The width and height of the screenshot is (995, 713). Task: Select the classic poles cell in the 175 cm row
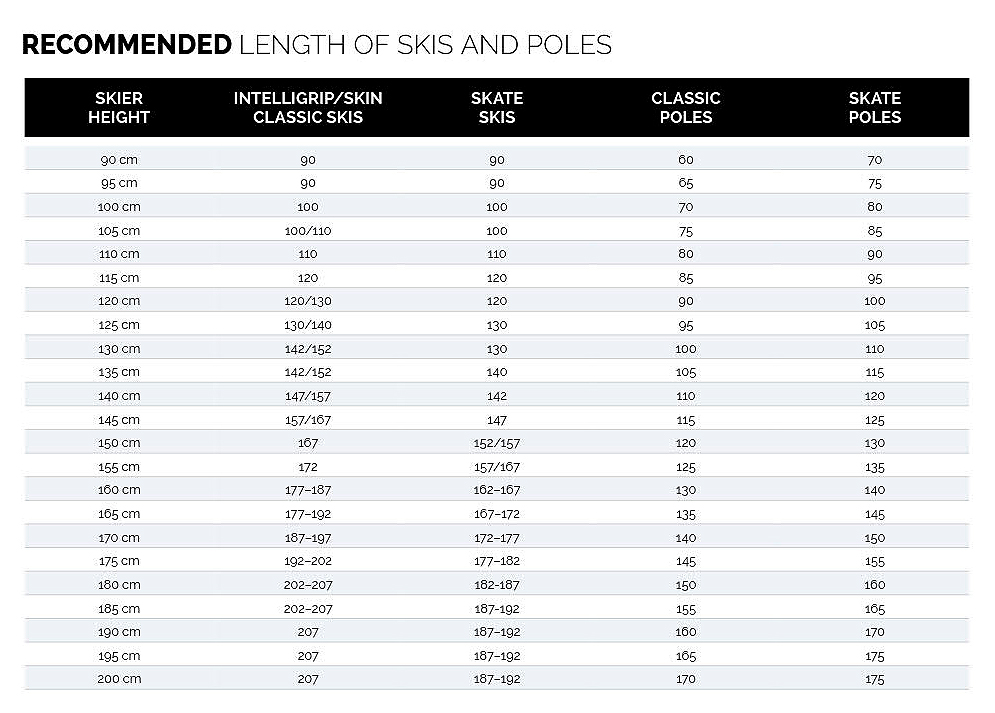click(686, 561)
